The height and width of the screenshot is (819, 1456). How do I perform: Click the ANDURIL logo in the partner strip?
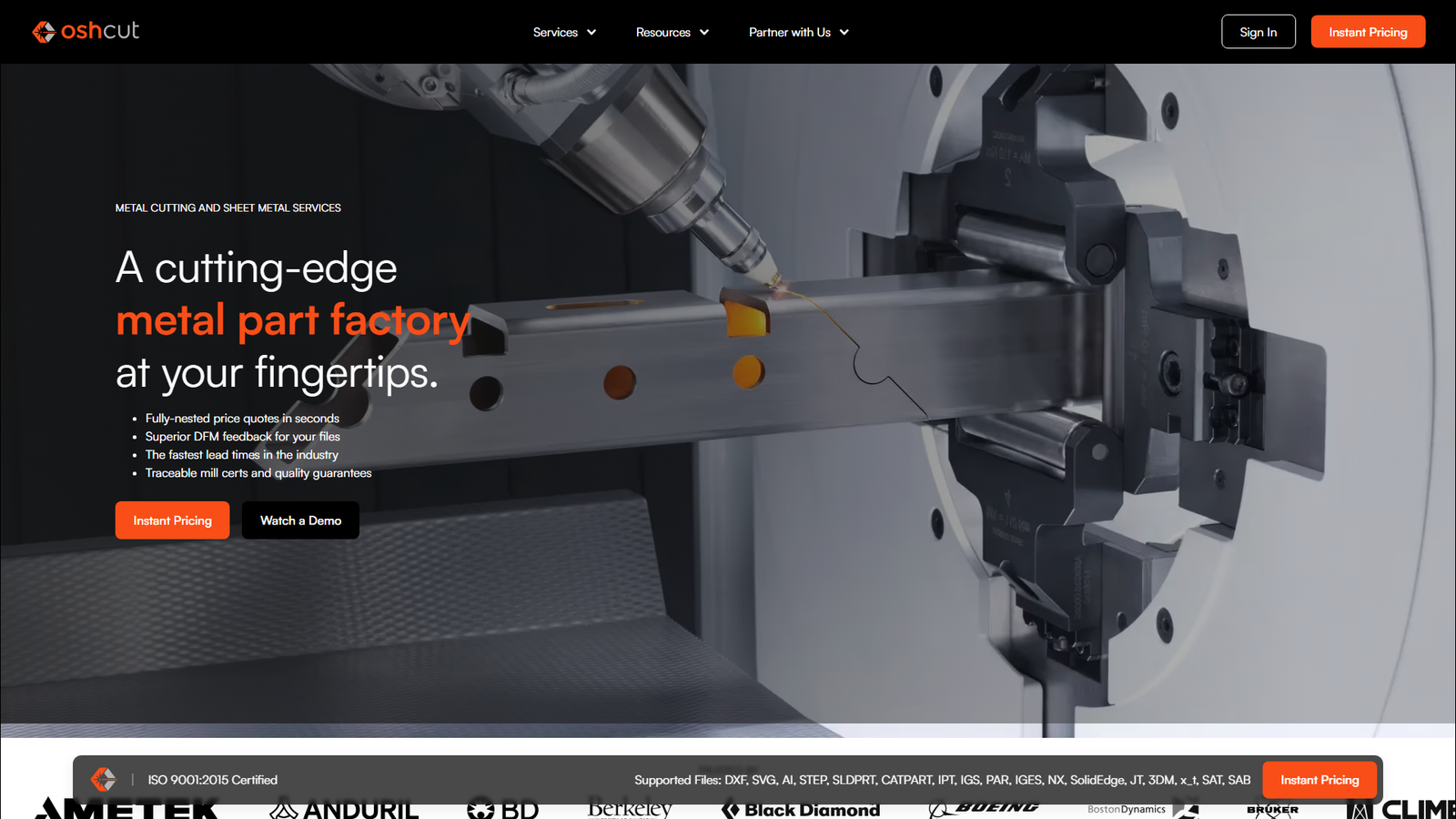[343, 809]
